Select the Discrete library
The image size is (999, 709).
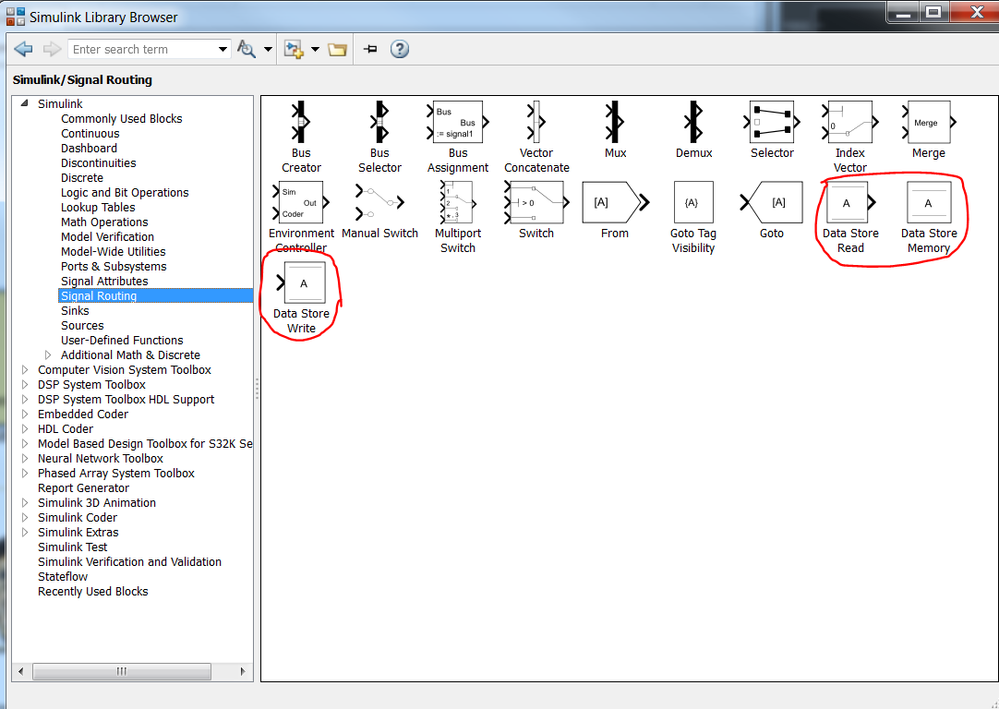tap(82, 178)
